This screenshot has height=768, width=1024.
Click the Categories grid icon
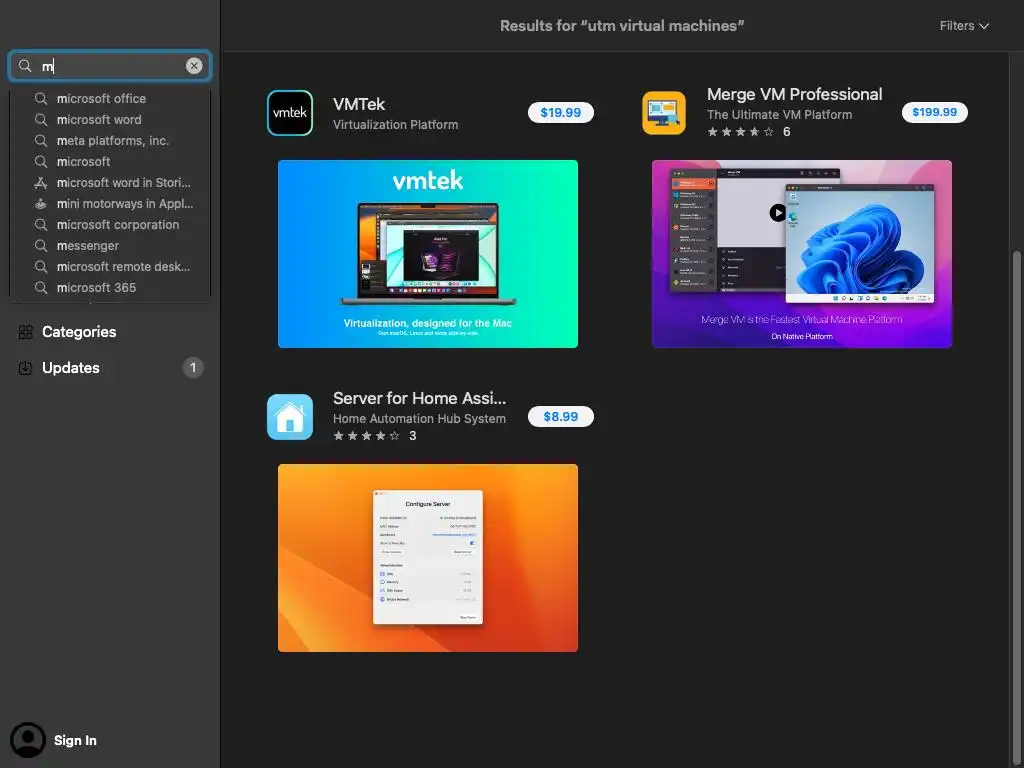(25, 332)
